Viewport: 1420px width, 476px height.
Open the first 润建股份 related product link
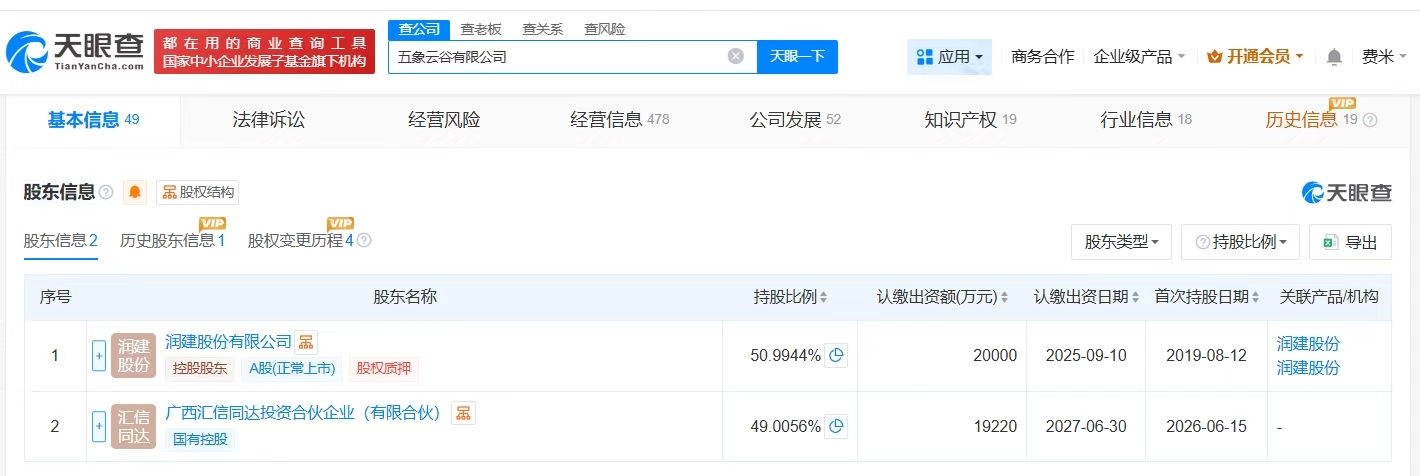[1308, 344]
